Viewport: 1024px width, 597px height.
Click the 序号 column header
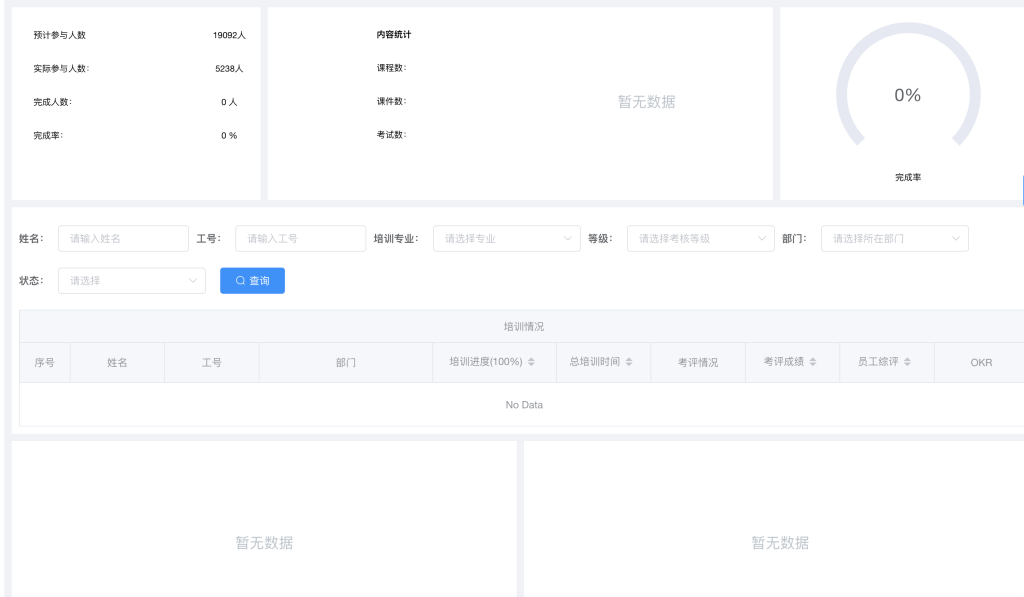point(44,363)
